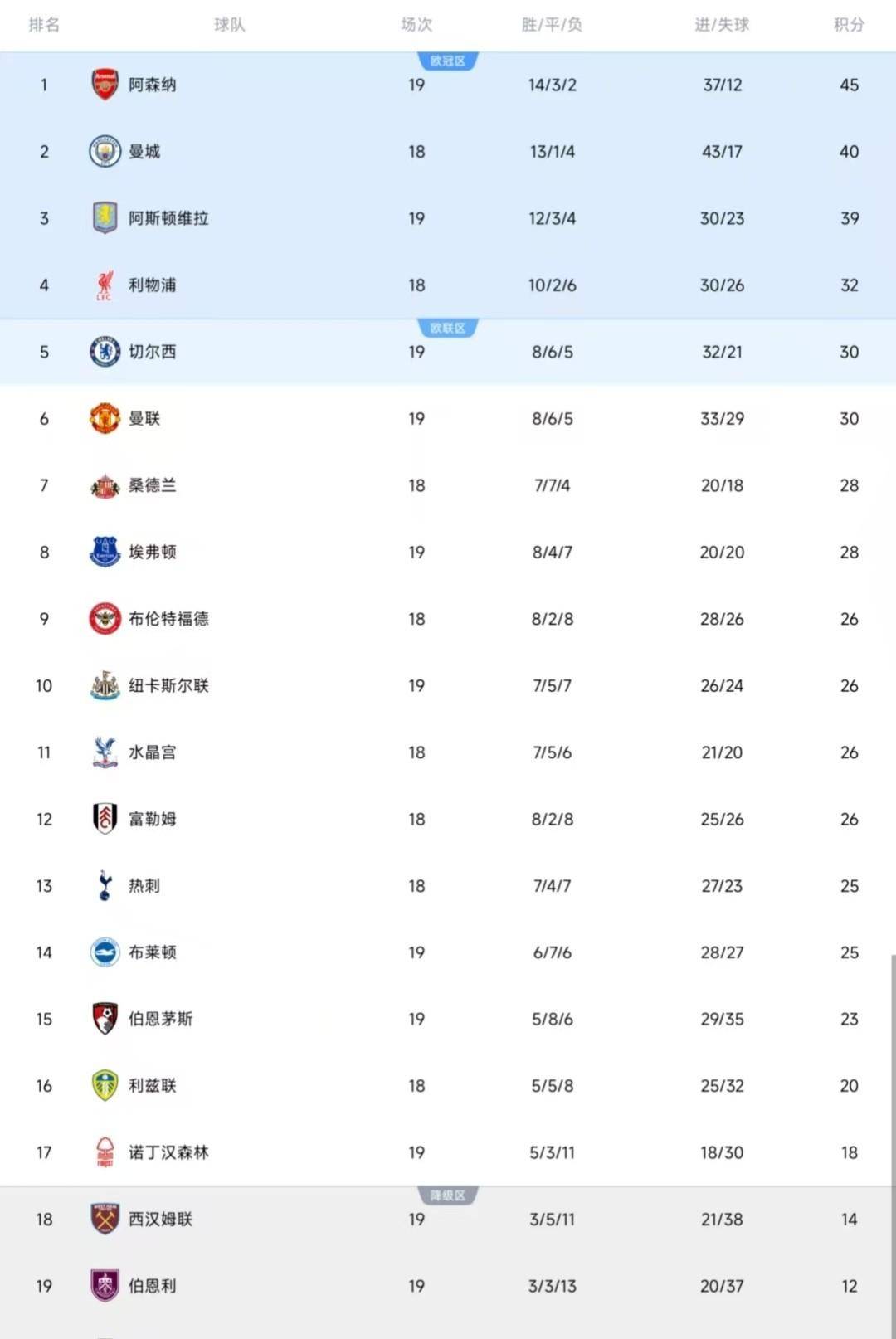
Task: Click the 欧冠区 zone label
Action: 448,61
